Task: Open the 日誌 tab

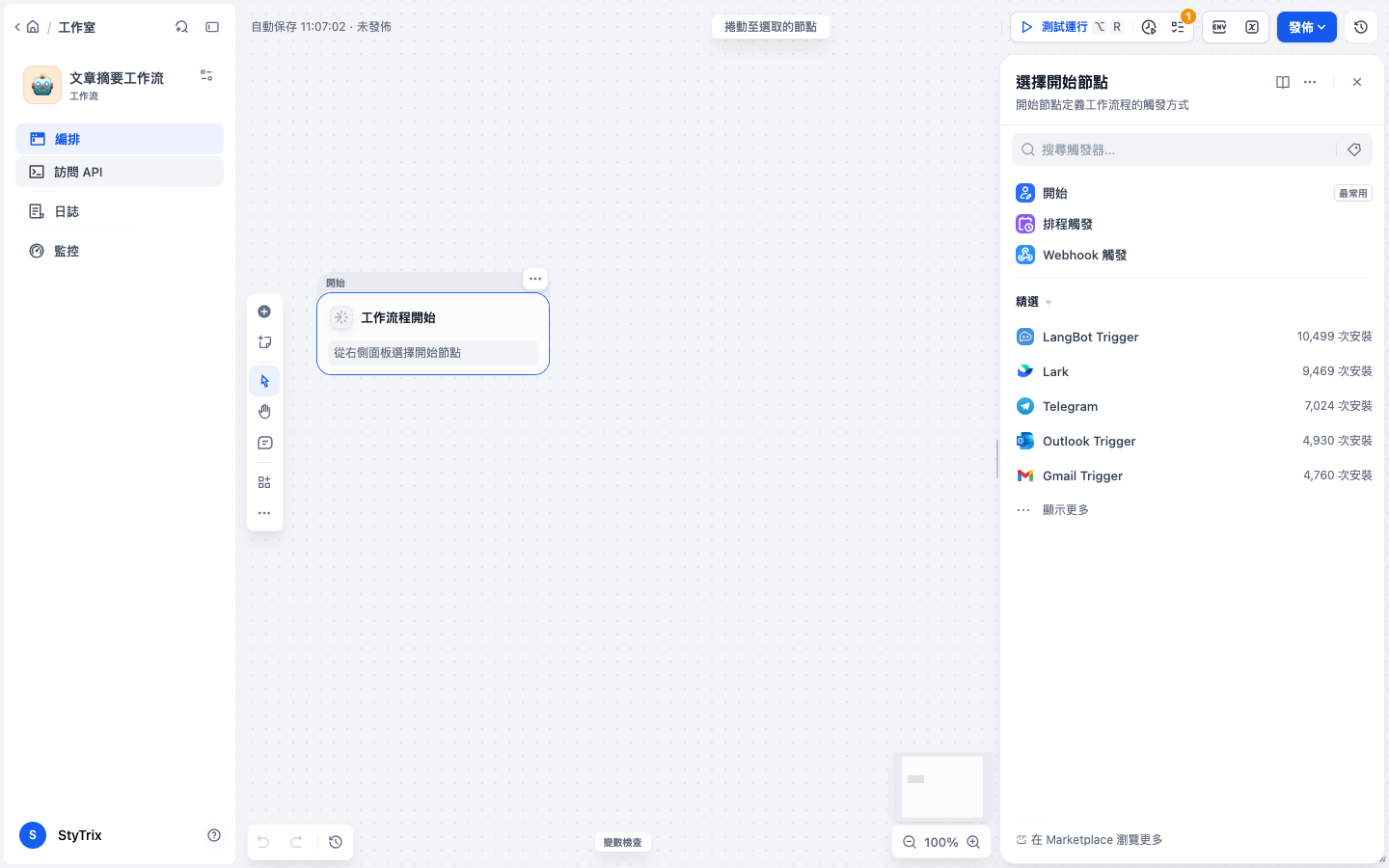Action: click(x=120, y=211)
